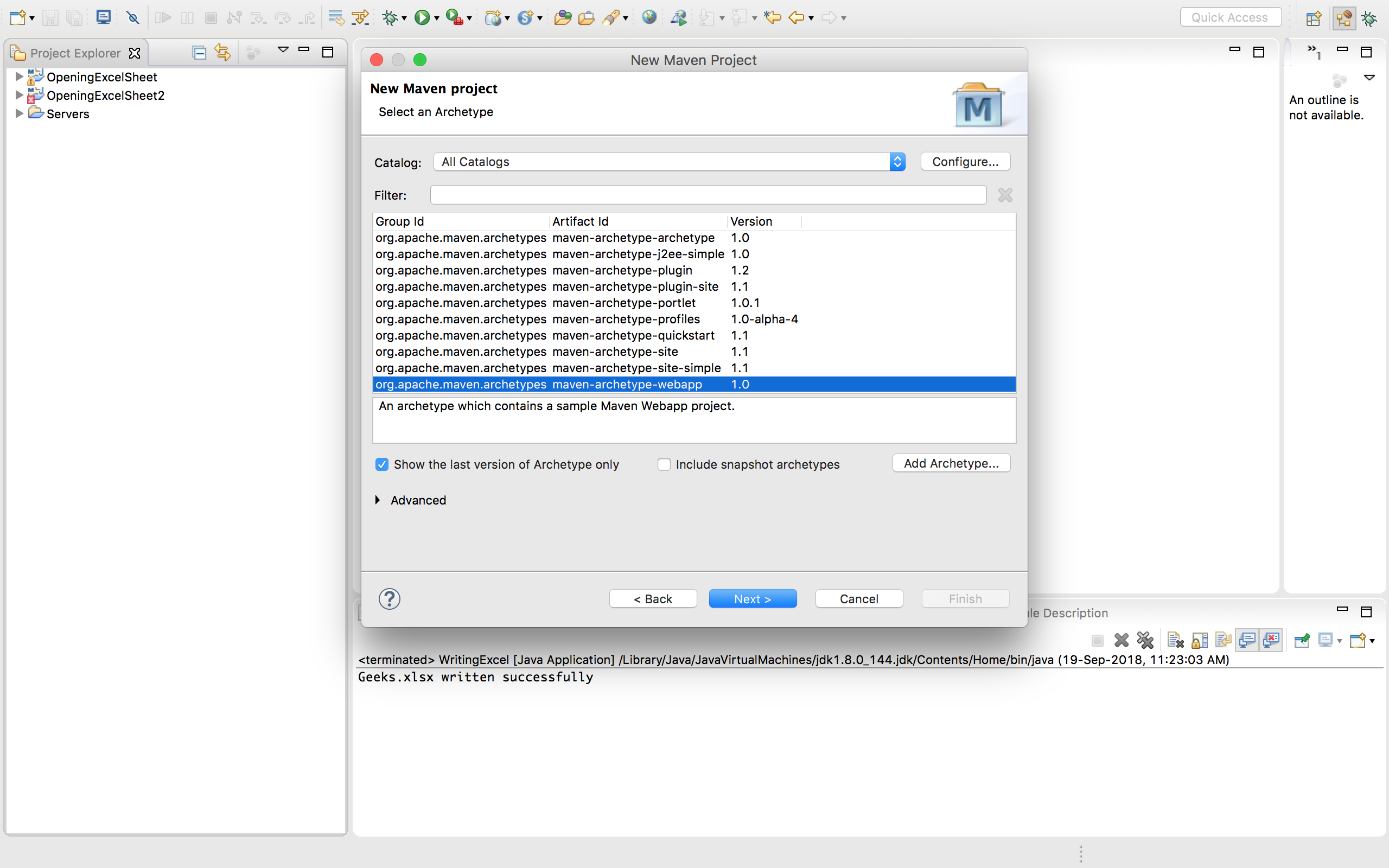Click the Step Into icon
The width and height of the screenshot is (1389, 868).
point(258,18)
